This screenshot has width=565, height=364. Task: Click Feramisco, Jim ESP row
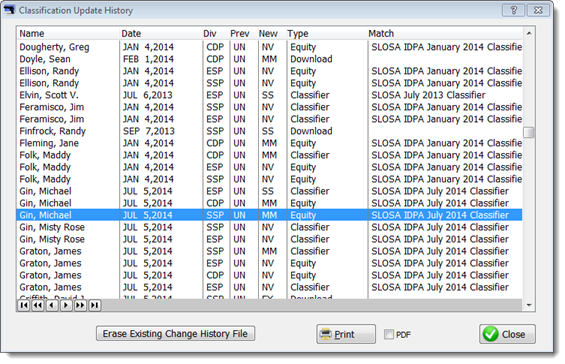coord(270,119)
